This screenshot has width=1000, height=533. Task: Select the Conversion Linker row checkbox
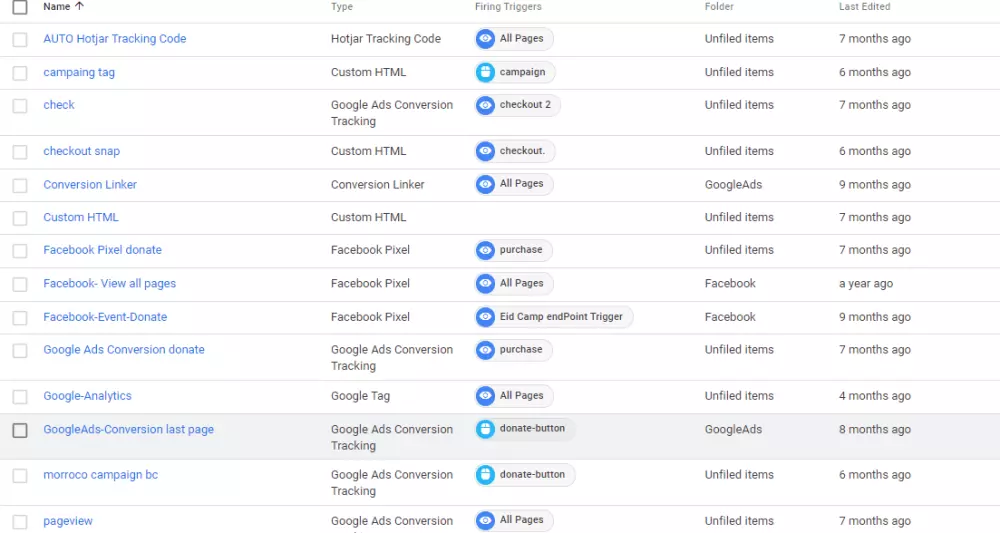[20, 185]
